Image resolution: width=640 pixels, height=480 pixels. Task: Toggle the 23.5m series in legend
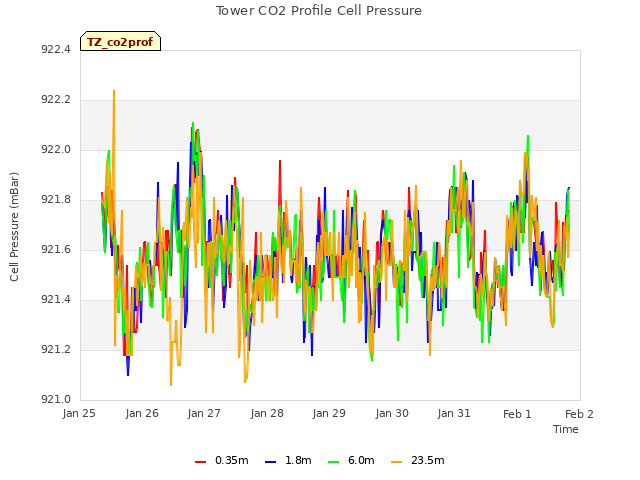click(418, 460)
